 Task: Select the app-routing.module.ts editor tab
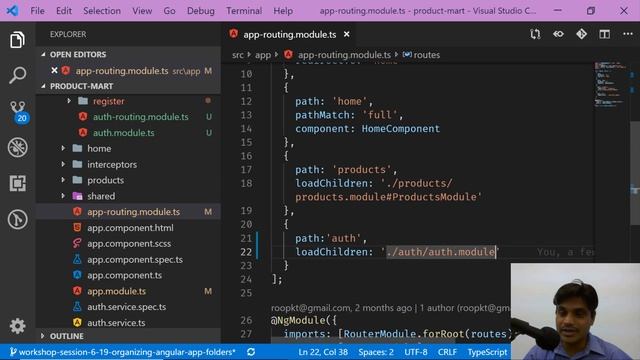pyautogui.click(x=289, y=34)
